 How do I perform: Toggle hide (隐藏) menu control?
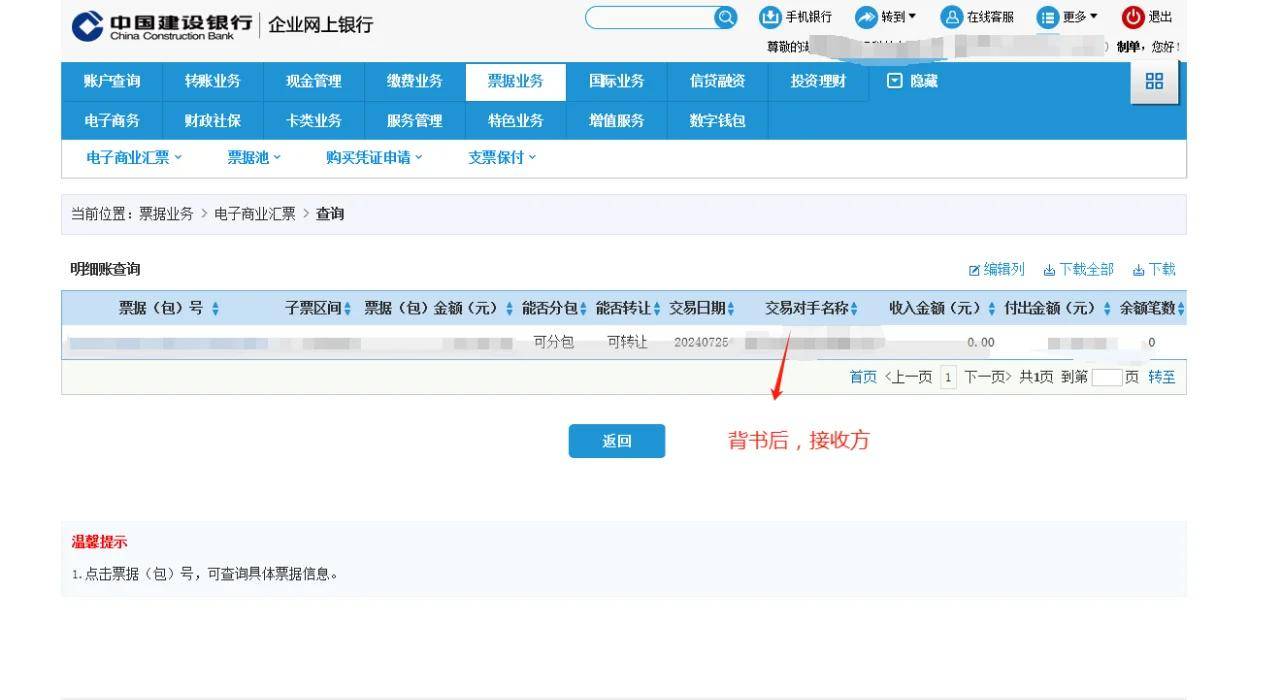coord(895,81)
